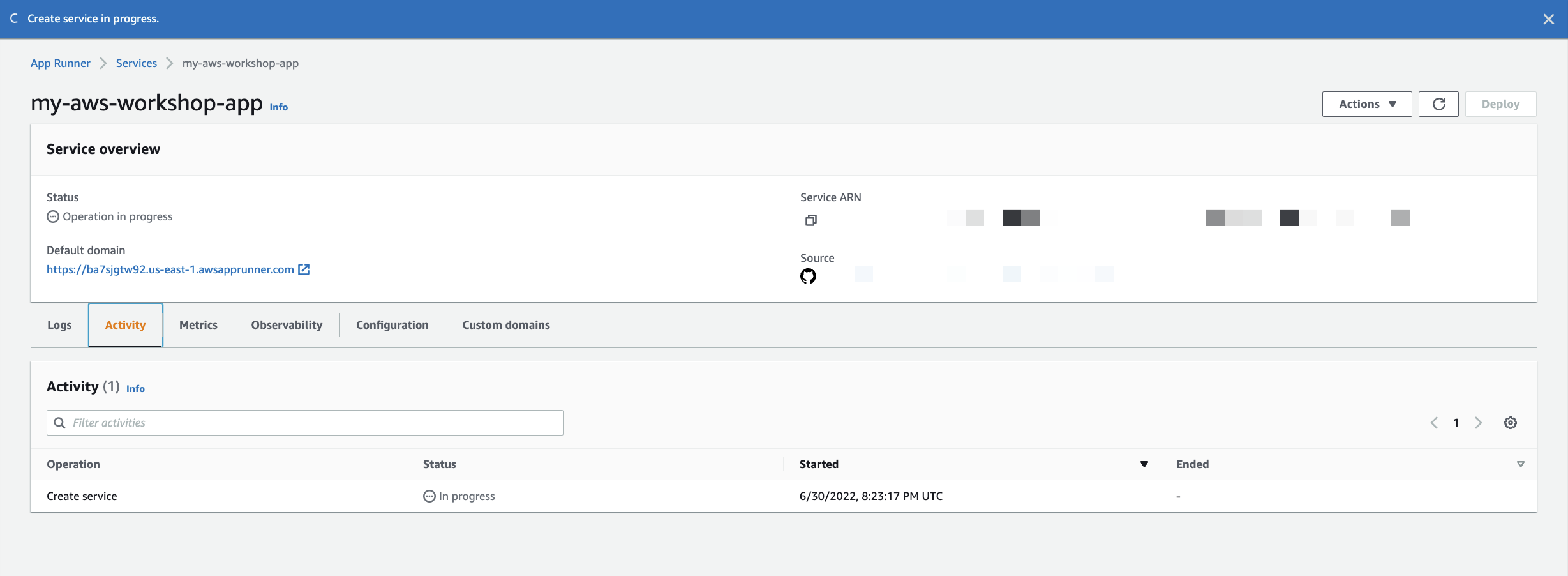Click the GitHub source icon
Image resolution: width=1568 pixels, height=576 pixels.
[808, 276]
